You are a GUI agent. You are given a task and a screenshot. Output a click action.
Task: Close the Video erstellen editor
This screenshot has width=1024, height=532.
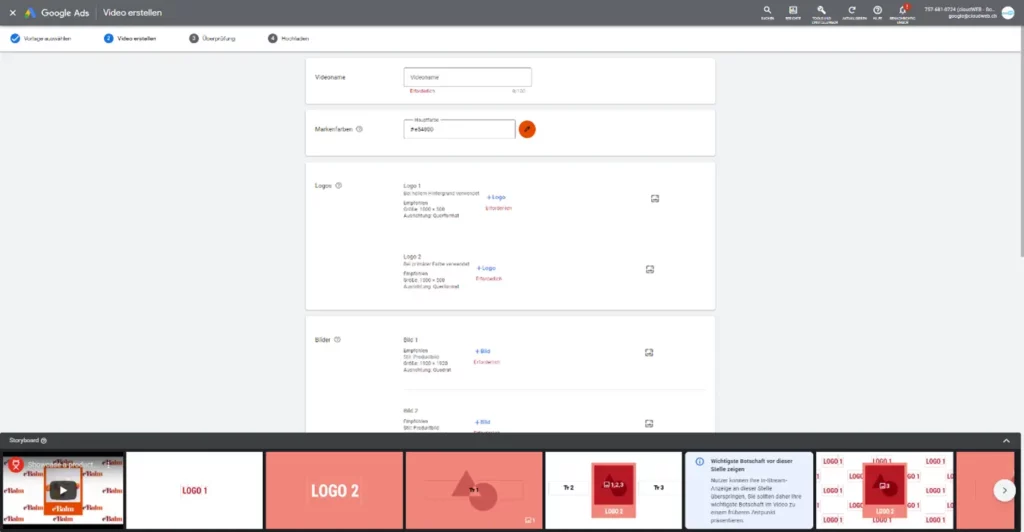[12, 13]
